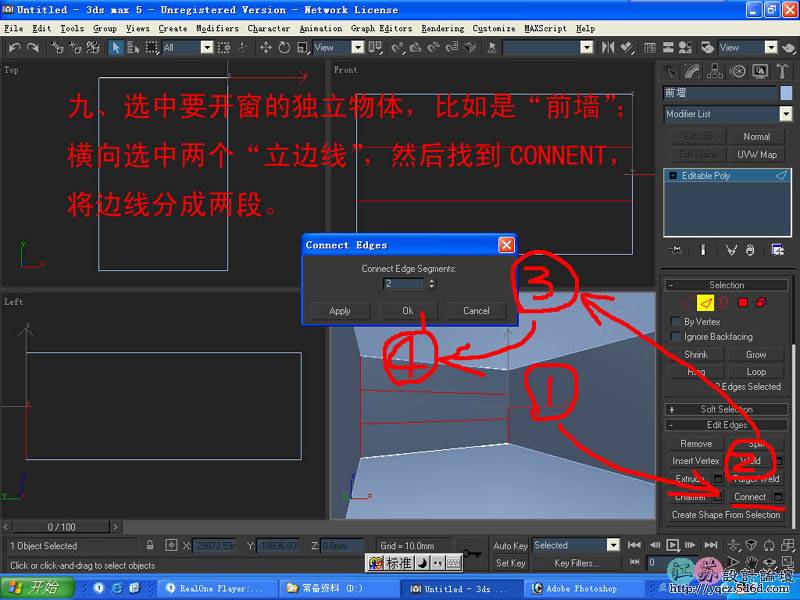Open the named selection sets dropdown

pos(548,48)
